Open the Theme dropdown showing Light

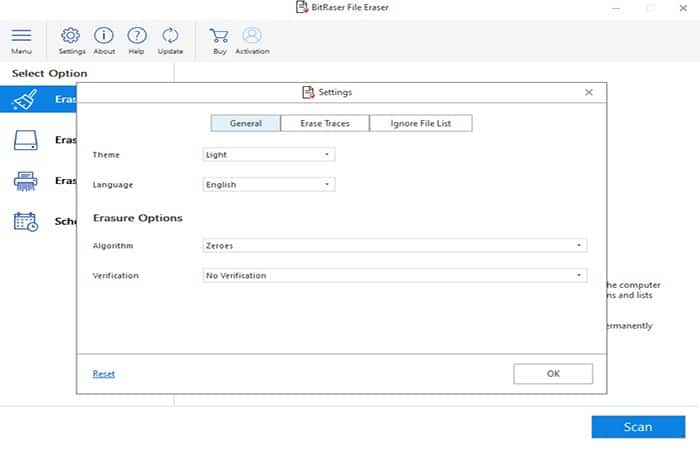[x=269, y=154]
